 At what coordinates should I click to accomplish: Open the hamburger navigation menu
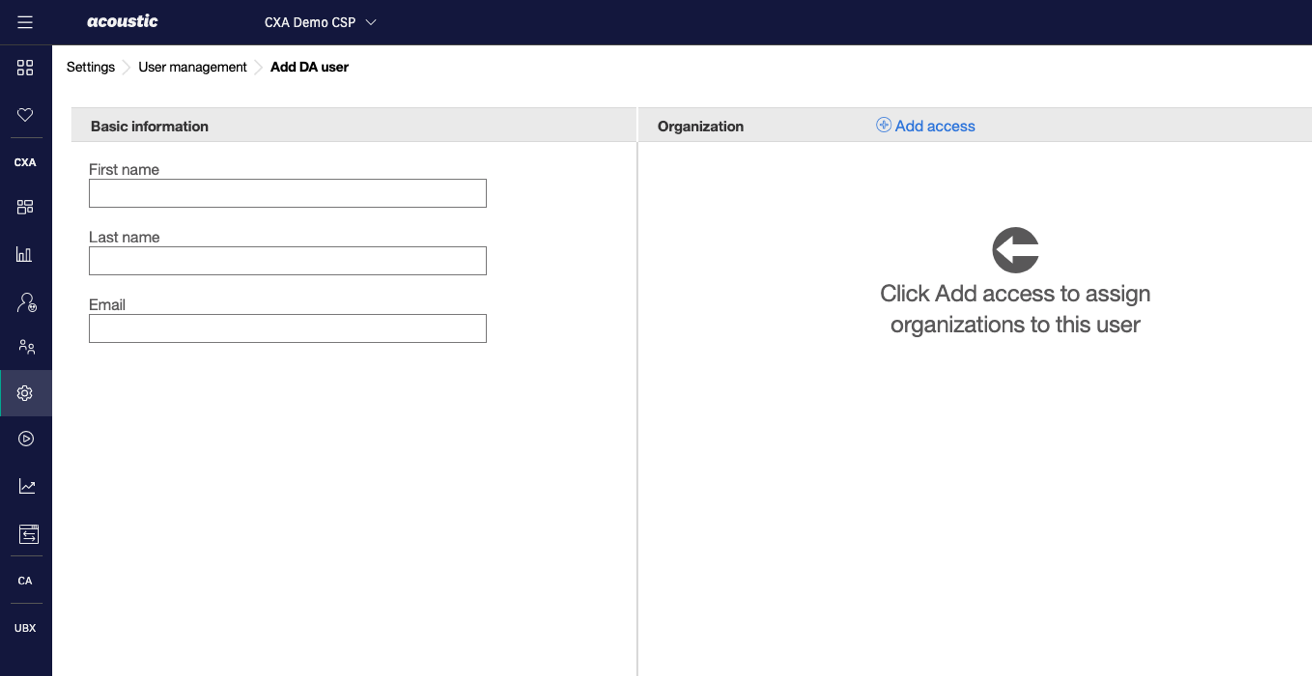click(x=25, y=22)
